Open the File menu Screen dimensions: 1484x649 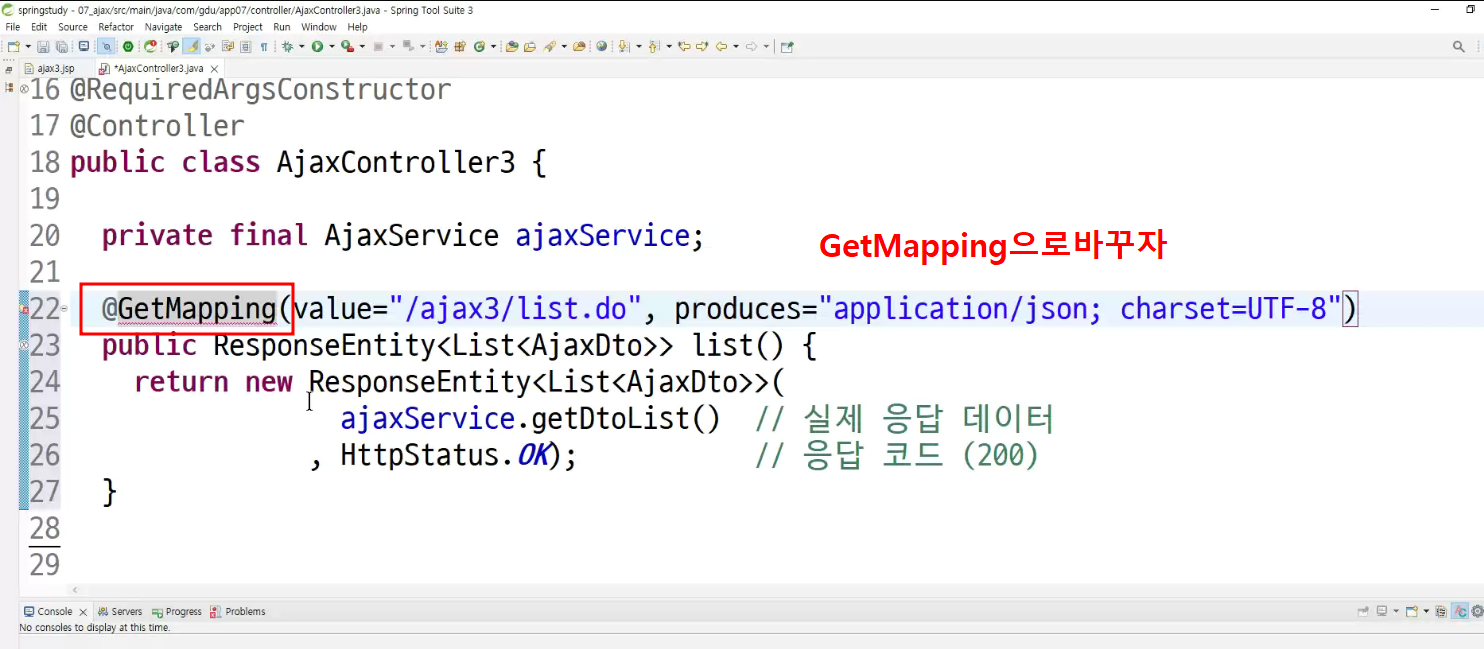pyautogui.click(x=13, y=27)
